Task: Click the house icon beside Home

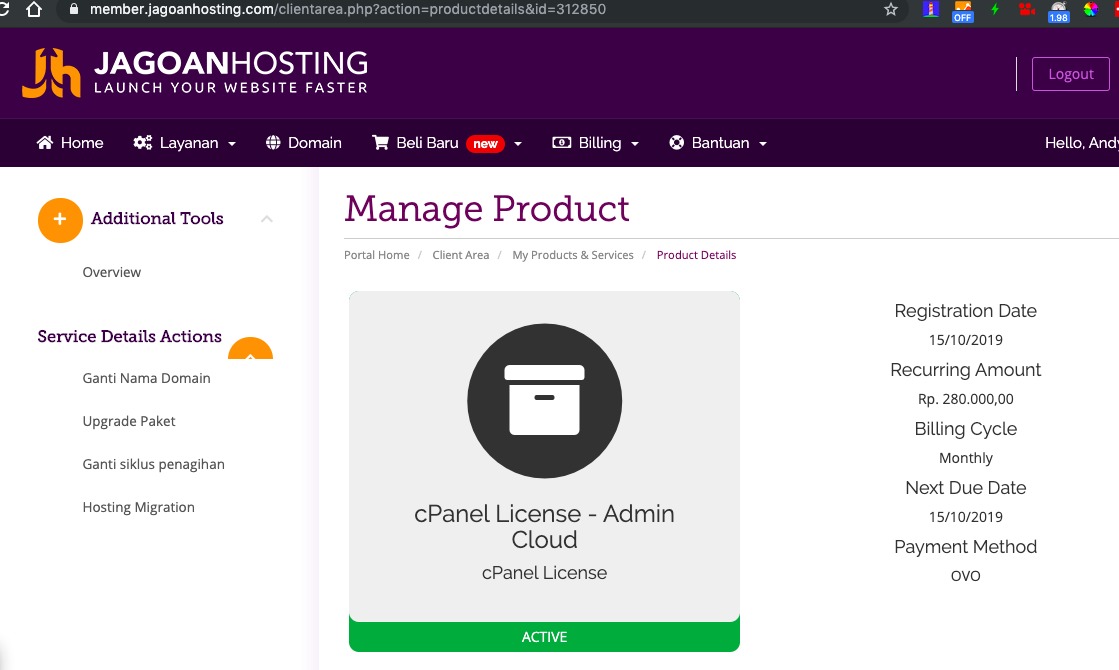Action: click(45, 143)
